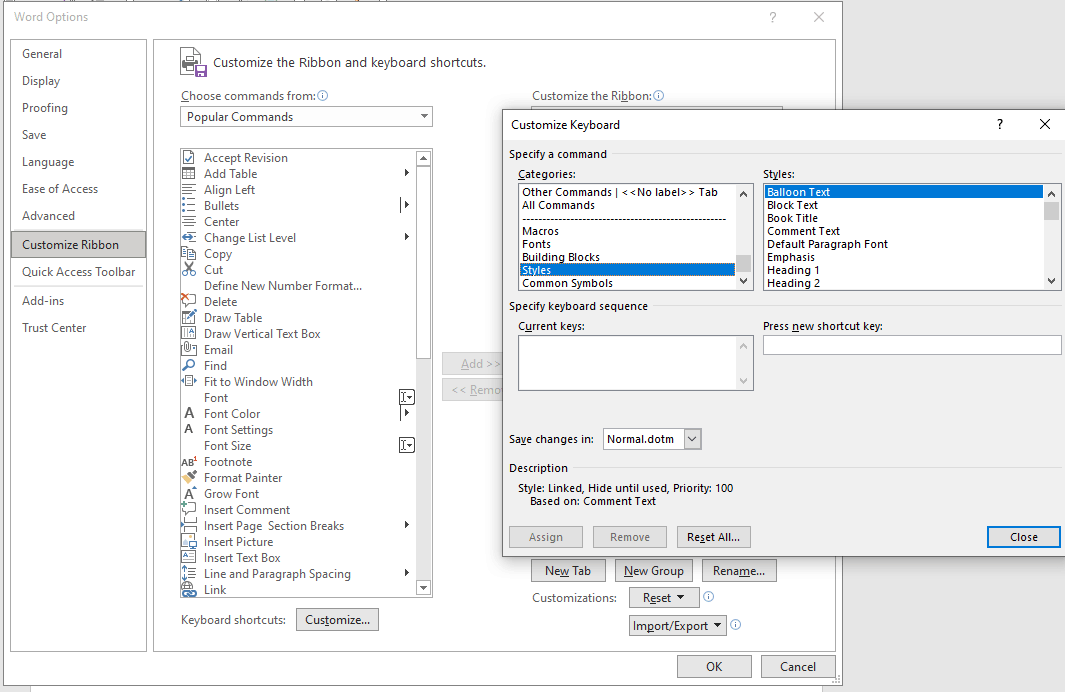Click the Font Settings icon

[x=189, y=429]
